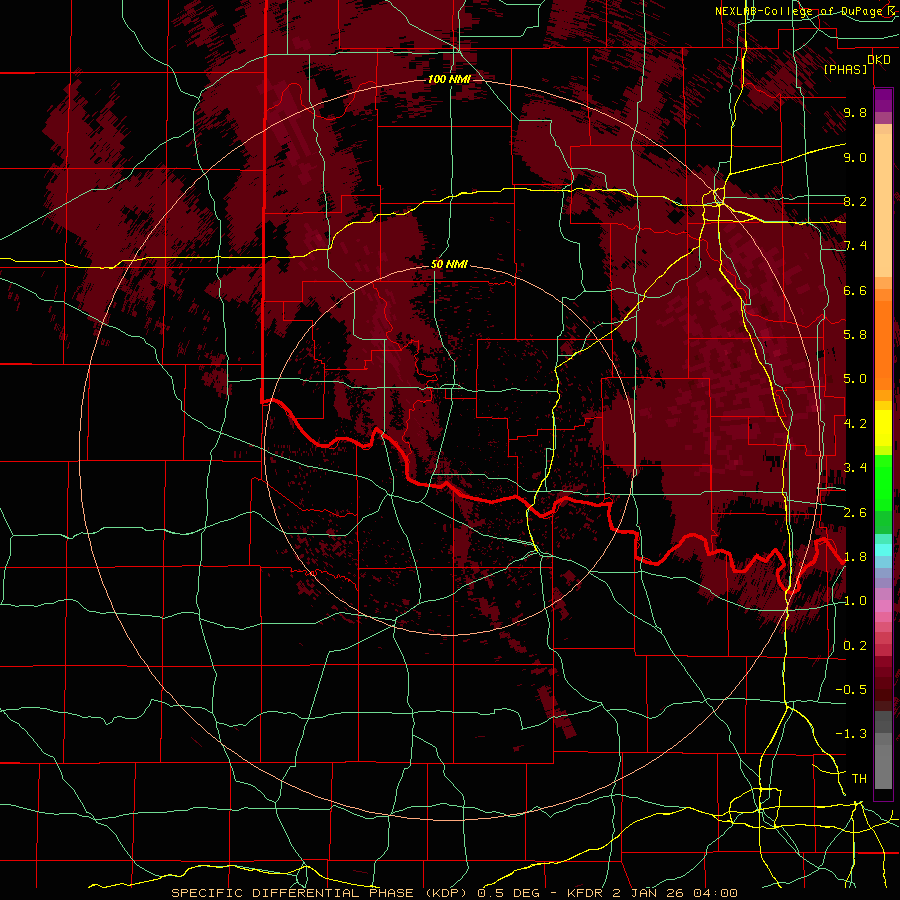This screenshot has height=900, width=900.
Task: Click the gray bottom segment of the color bar
Action: pyautogui.click(x=883, y=766)
